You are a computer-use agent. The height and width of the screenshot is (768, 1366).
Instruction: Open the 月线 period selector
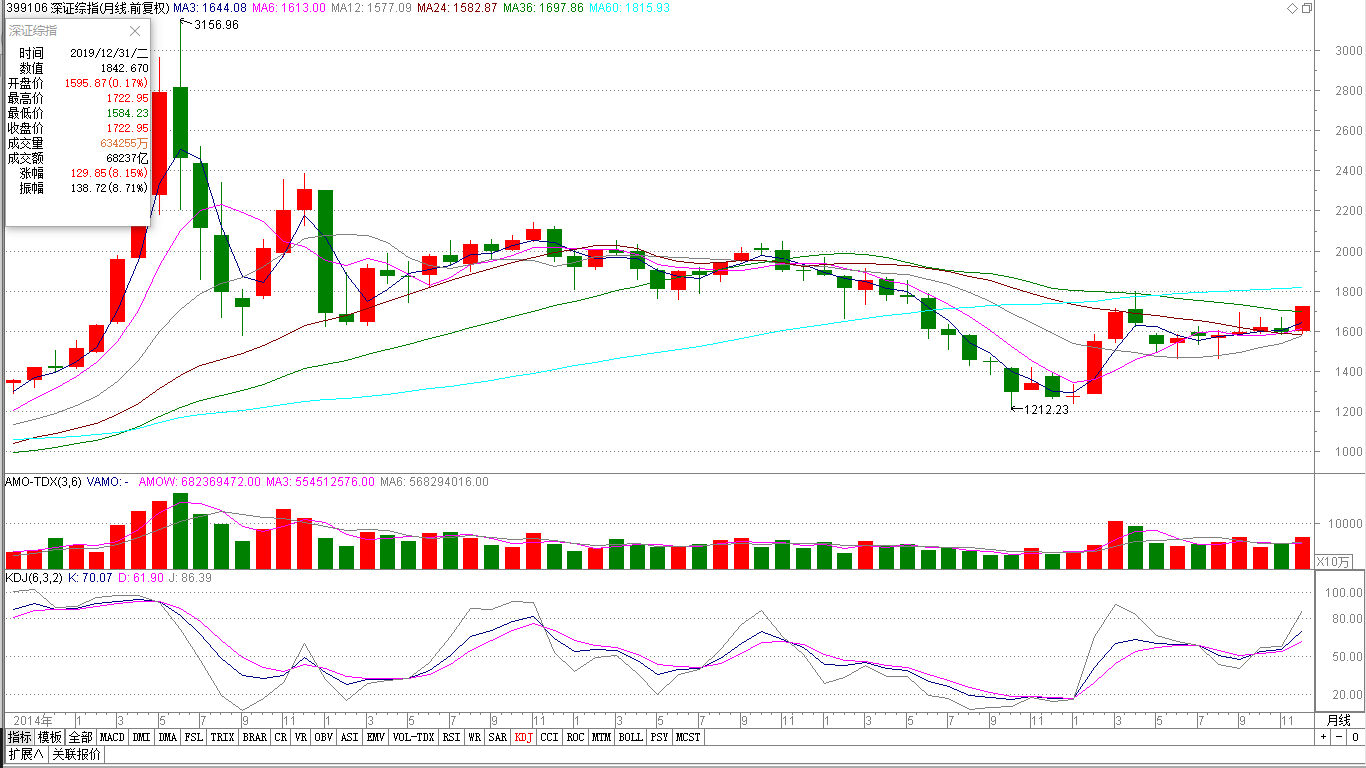tap(1339, 720)
